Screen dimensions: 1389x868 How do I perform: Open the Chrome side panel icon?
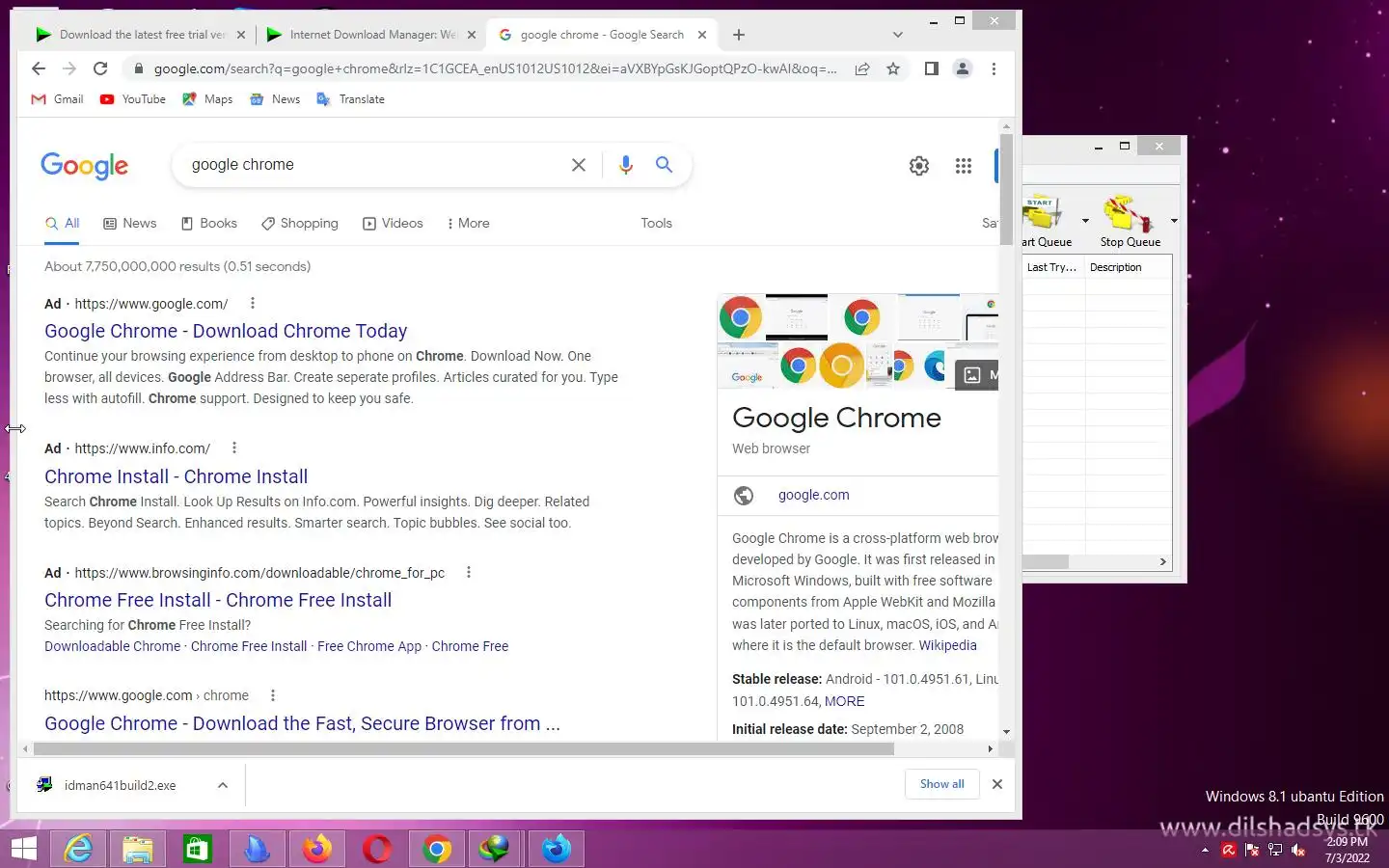pos(931,68)
